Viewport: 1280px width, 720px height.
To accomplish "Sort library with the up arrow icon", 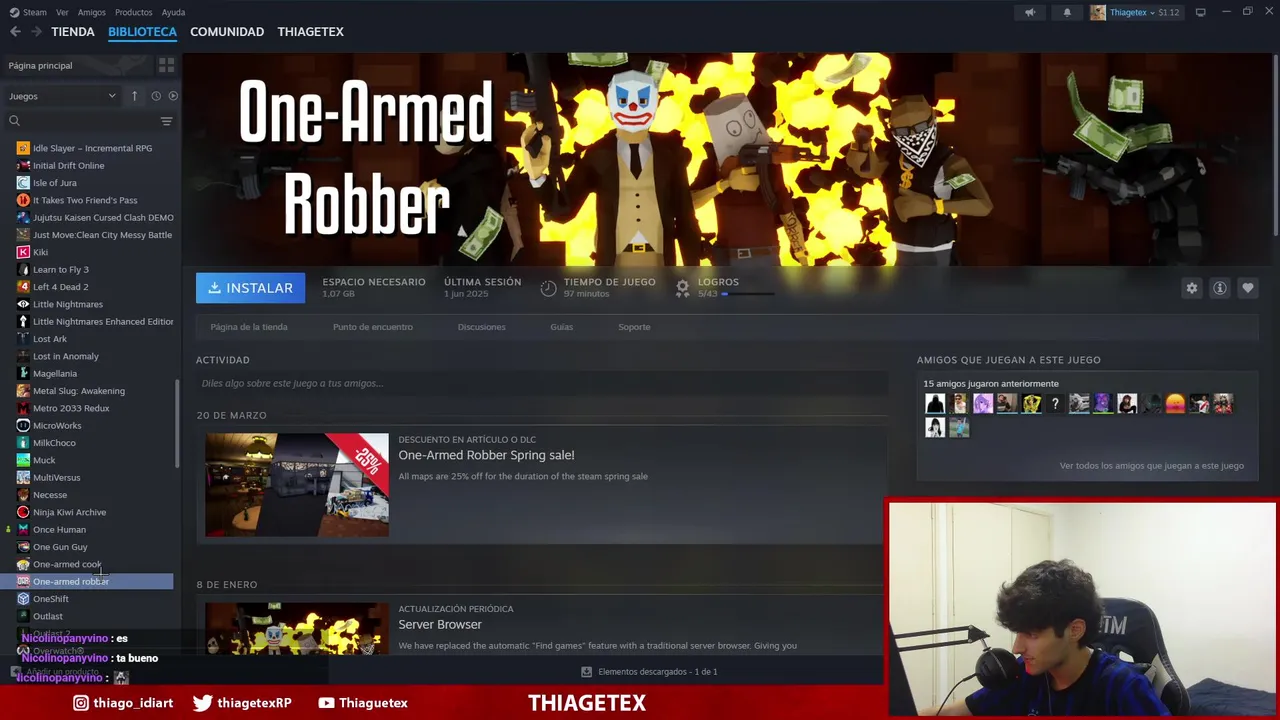I will [x=134, y=96].
